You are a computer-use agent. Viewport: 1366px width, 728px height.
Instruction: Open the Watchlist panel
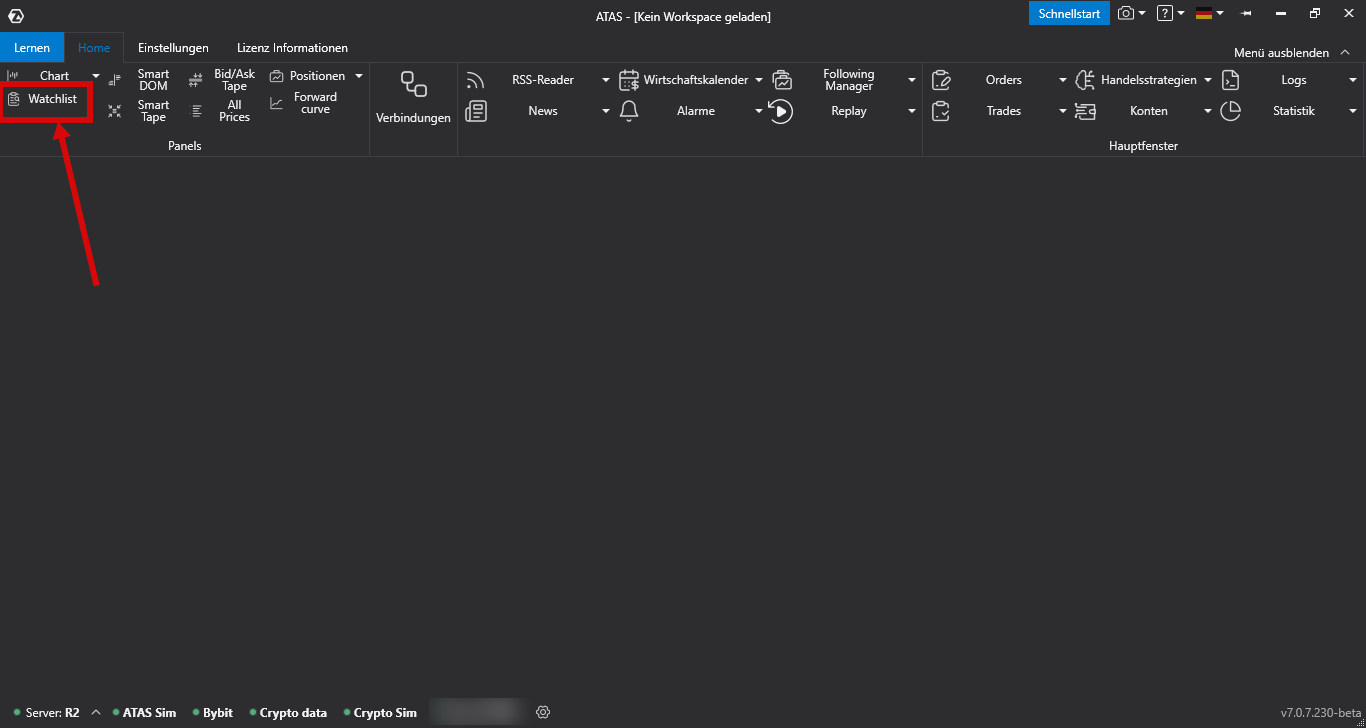pyautogui.click(x=43, y=99)
